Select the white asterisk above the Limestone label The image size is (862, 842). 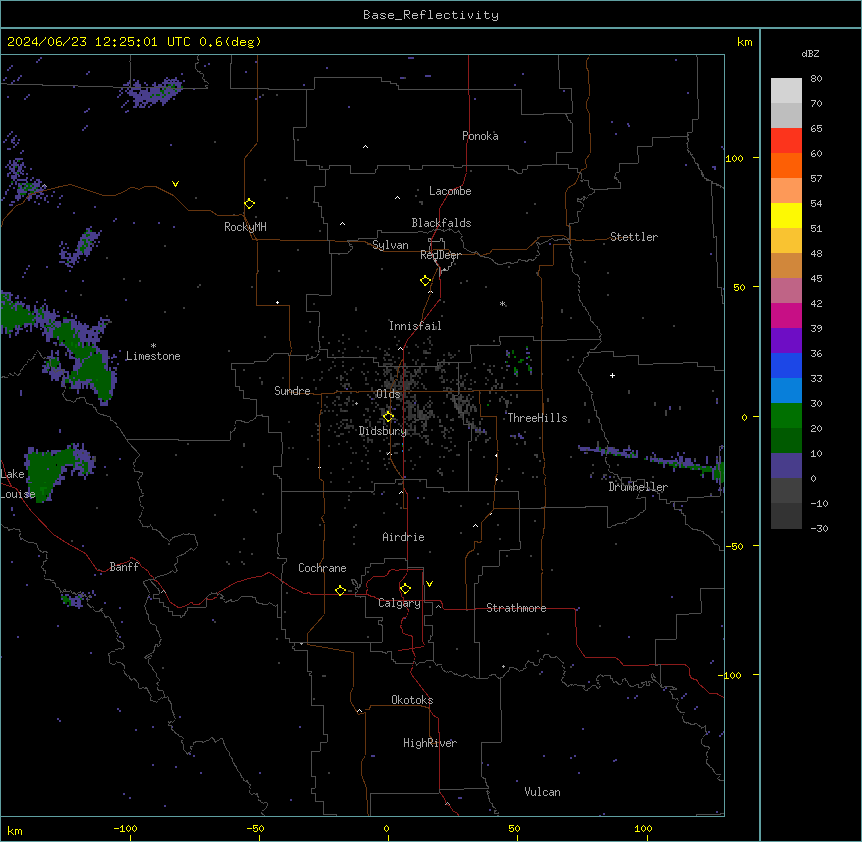click(153, 346)
